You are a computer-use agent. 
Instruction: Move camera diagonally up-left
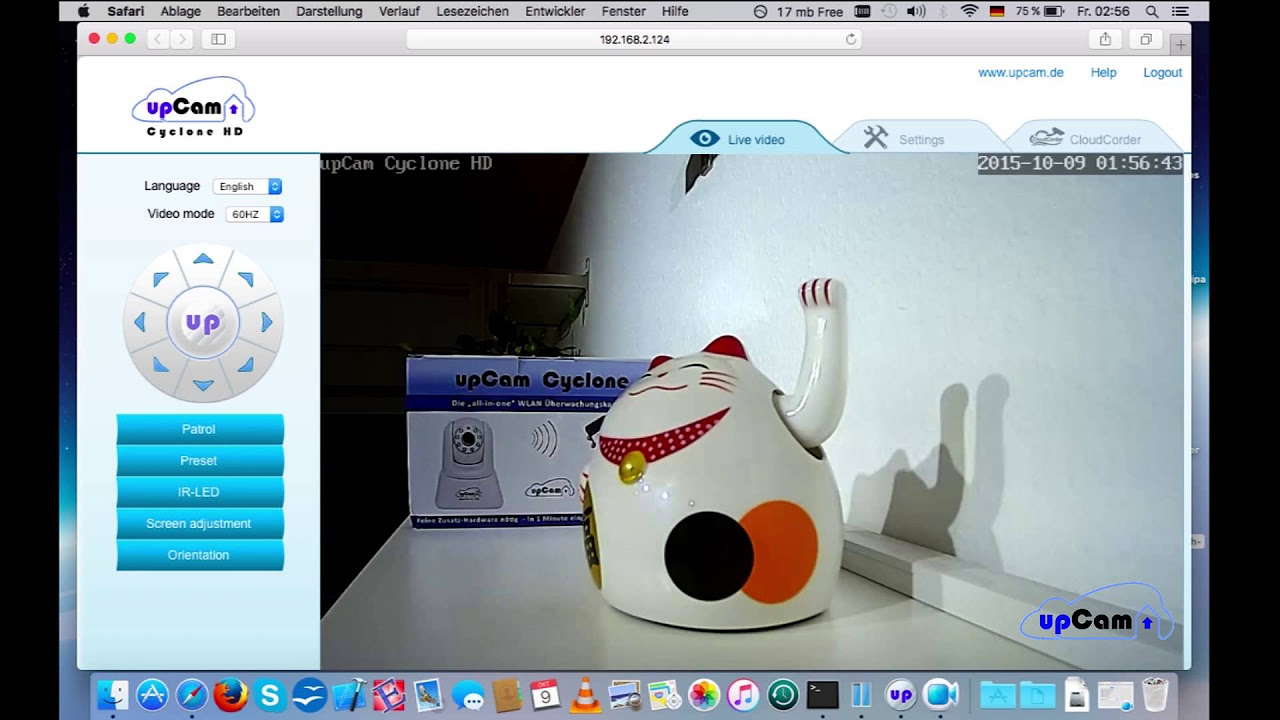(x=160, y=279)
